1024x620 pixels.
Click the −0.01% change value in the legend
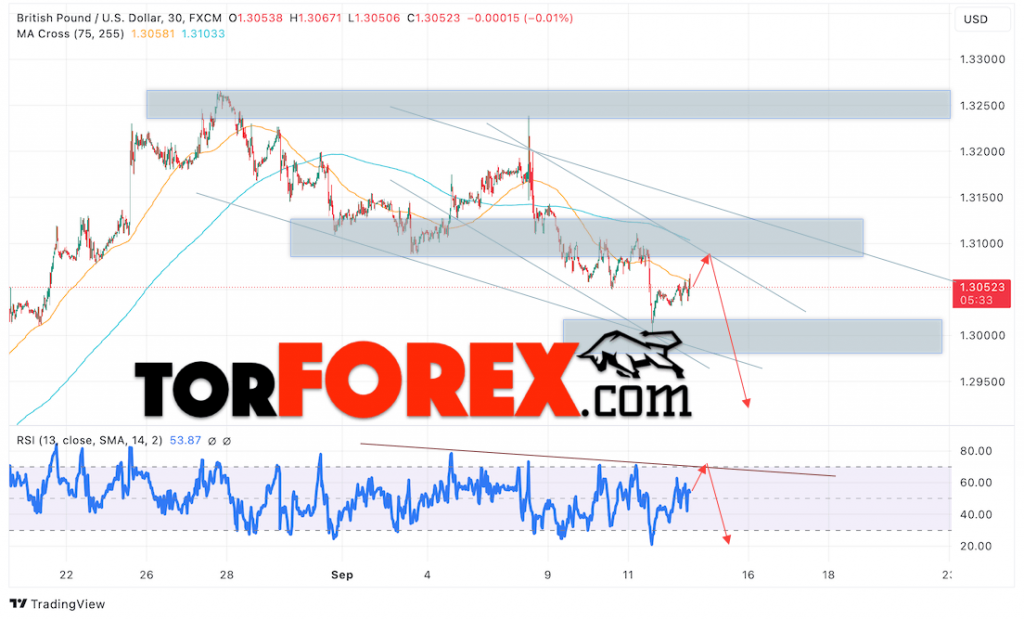548,17
